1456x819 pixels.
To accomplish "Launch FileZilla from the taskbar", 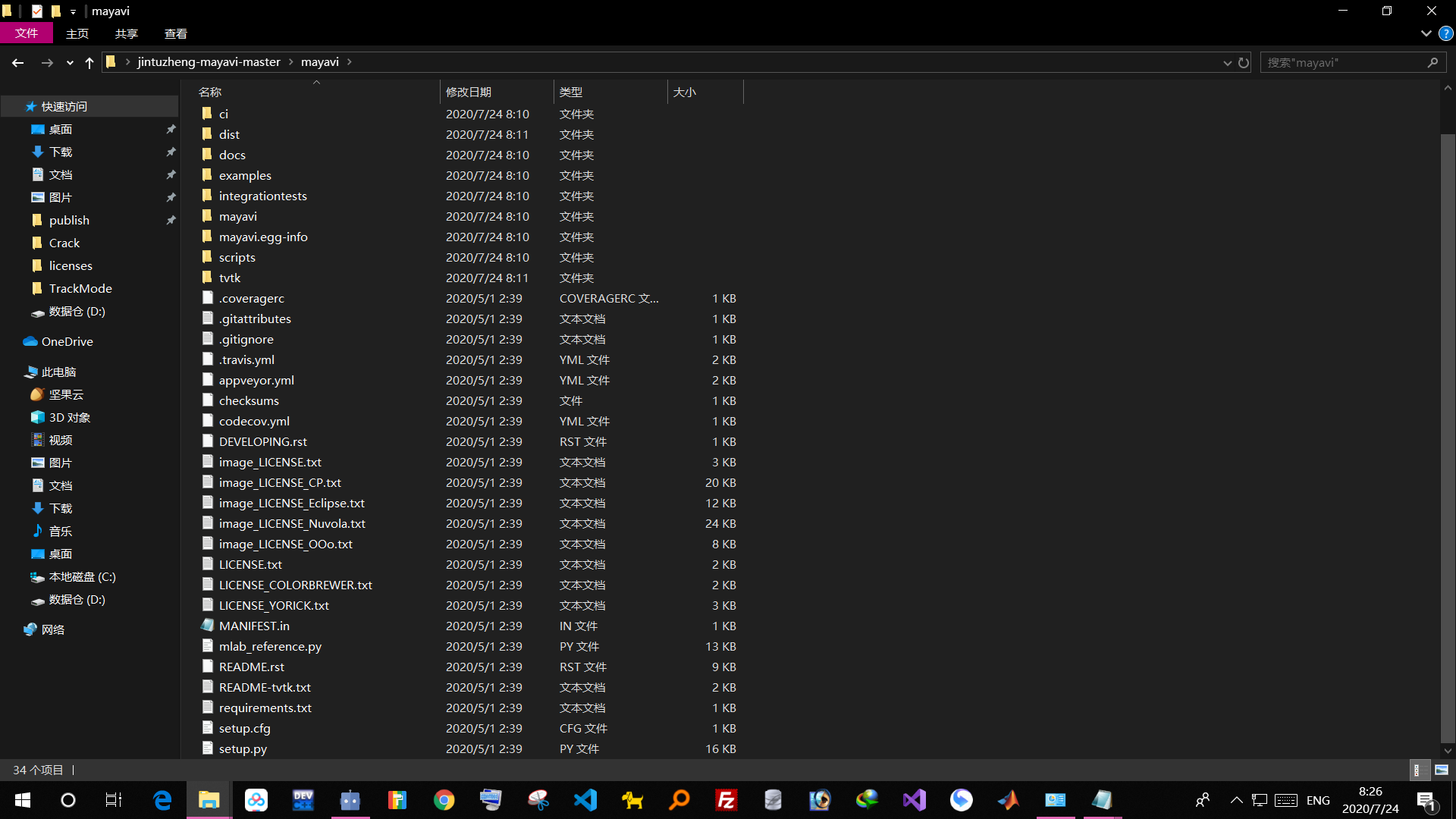I will point(726,800).
